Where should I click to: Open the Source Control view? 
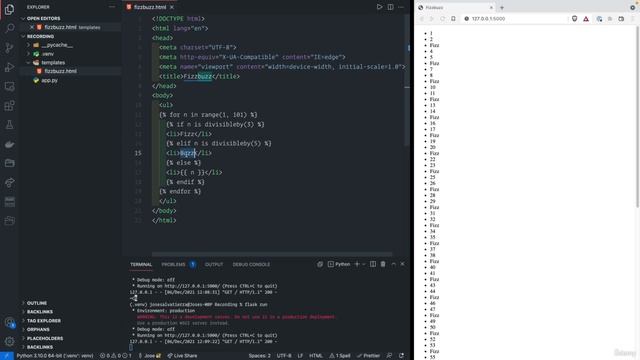9,48
